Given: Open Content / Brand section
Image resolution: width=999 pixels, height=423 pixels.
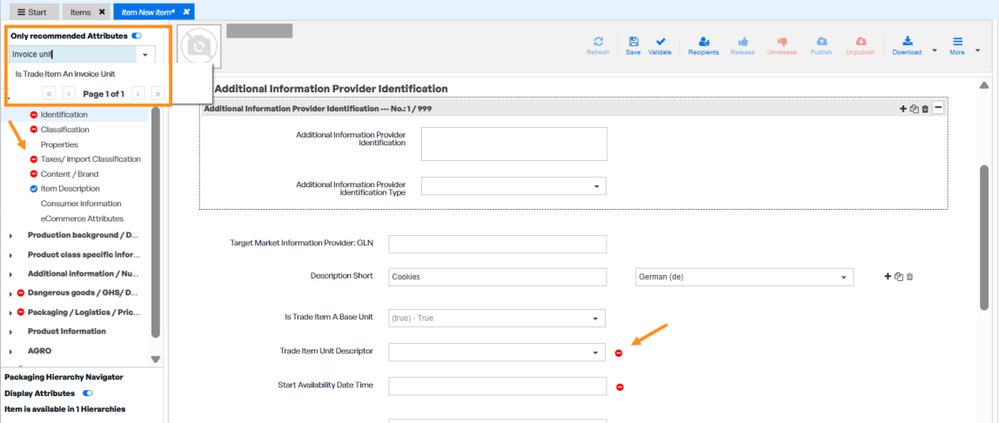Looking at the screenshot, I should click(x=69, y=174).
